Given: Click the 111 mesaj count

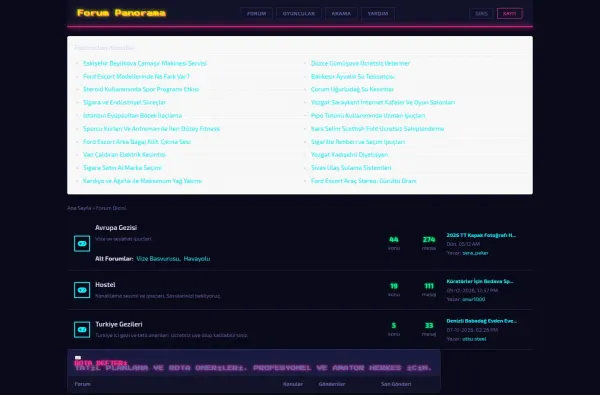Looking at the screenshot, I should (429, 286).
